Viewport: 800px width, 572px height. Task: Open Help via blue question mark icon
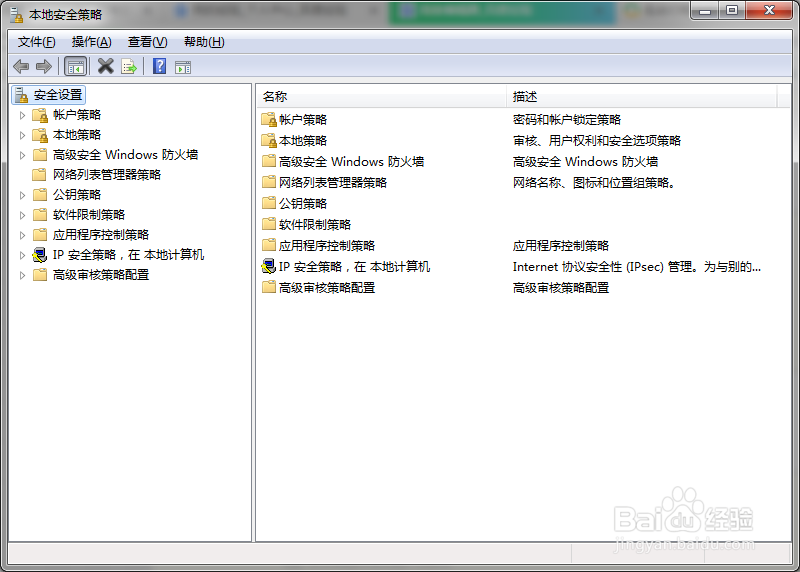pyautogui.click(x=159, y=66)
